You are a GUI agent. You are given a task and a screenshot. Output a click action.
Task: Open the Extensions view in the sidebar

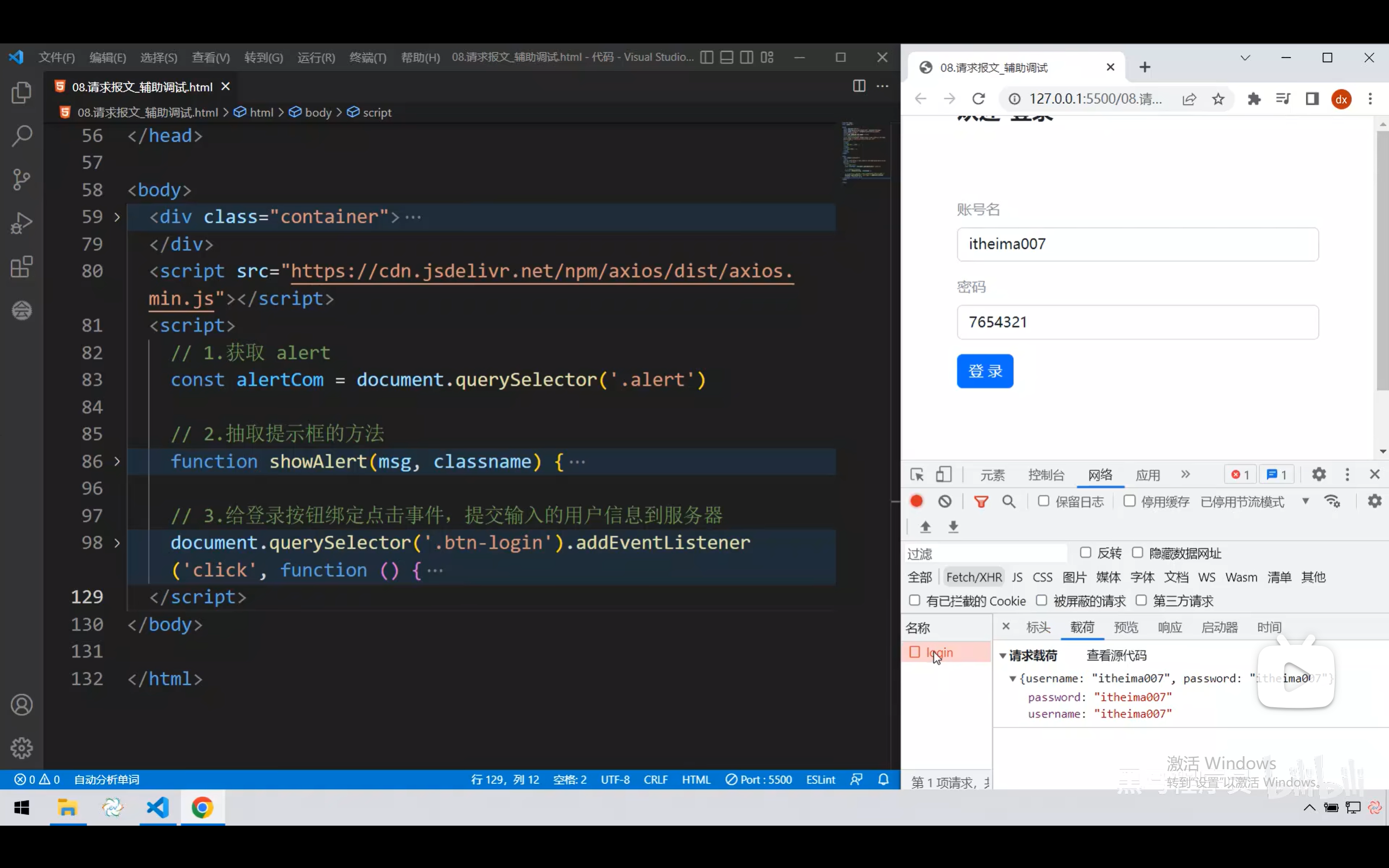point(22,267)
